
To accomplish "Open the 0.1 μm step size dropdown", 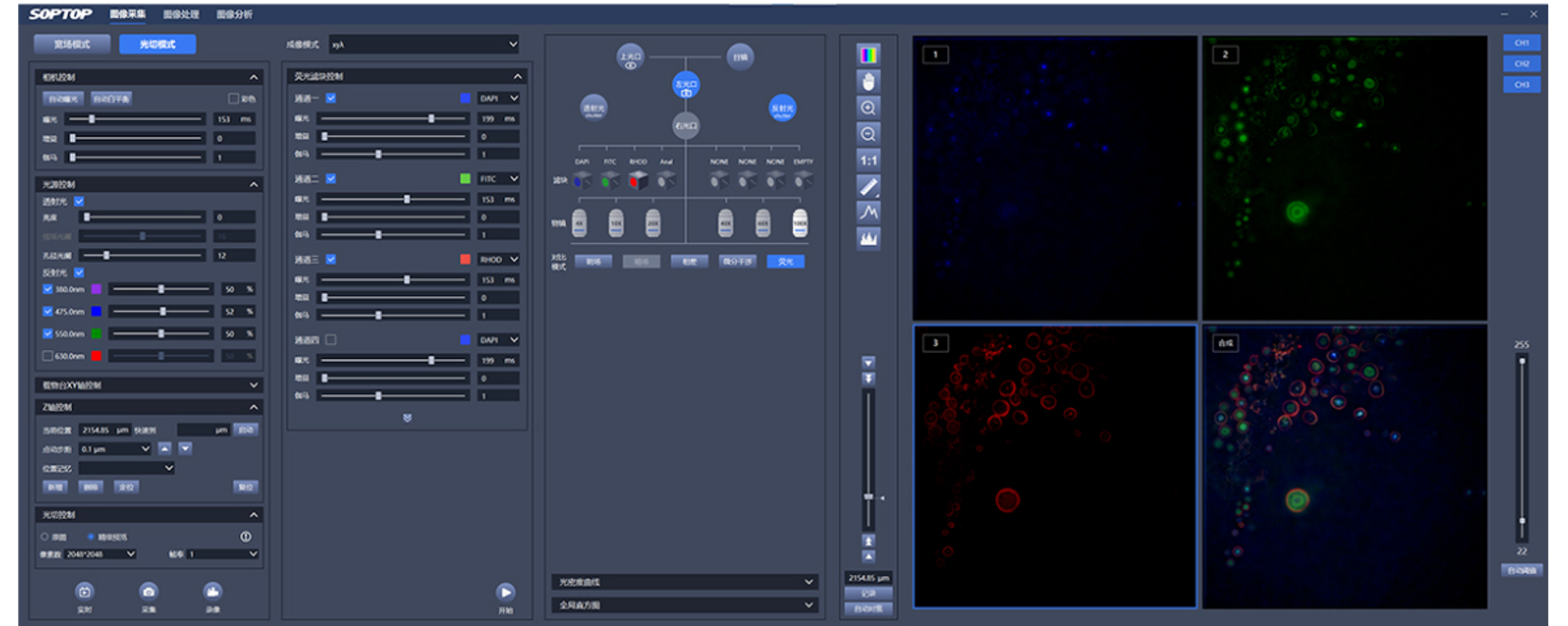I will pos(115,448).
